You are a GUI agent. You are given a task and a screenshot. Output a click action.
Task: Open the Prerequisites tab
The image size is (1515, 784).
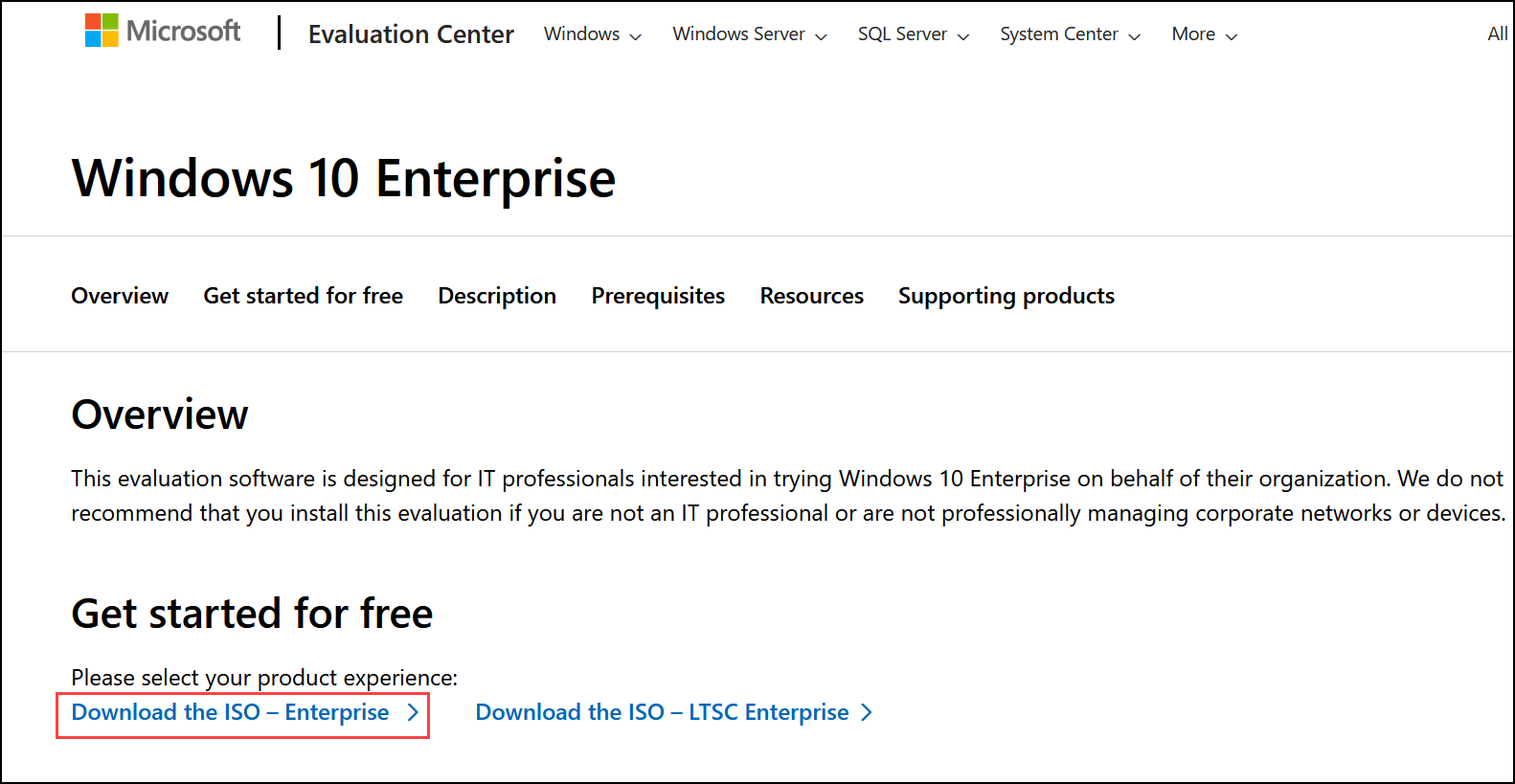click(658, 296)
